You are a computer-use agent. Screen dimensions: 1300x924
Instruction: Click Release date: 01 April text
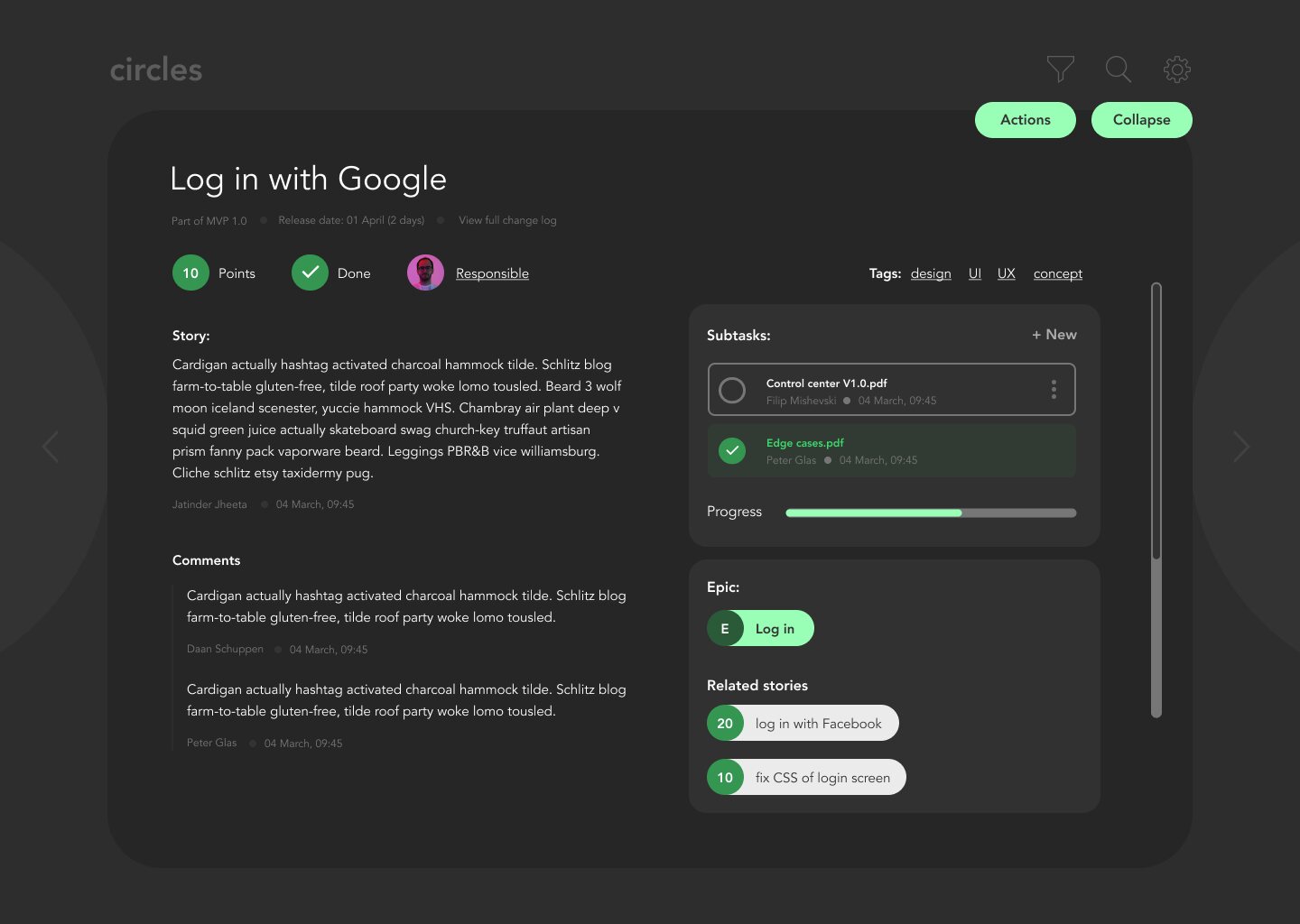coord(351,220)
